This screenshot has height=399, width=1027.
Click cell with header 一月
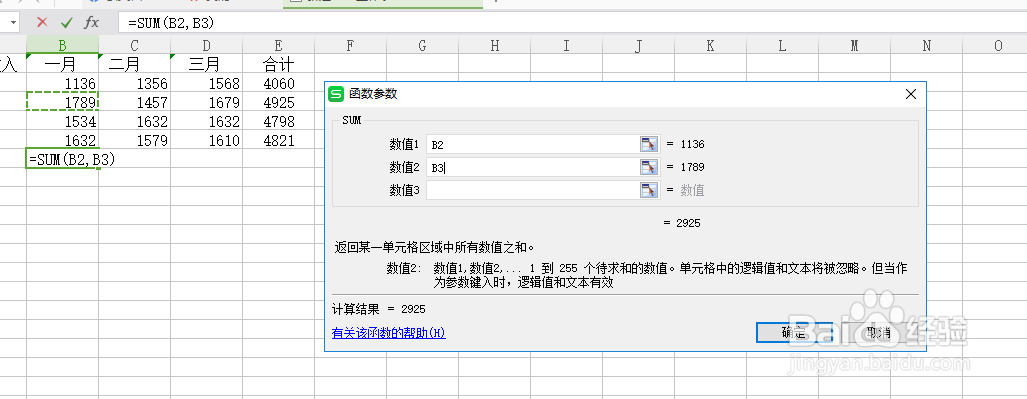pyautogui.click(x=62, y=64)
